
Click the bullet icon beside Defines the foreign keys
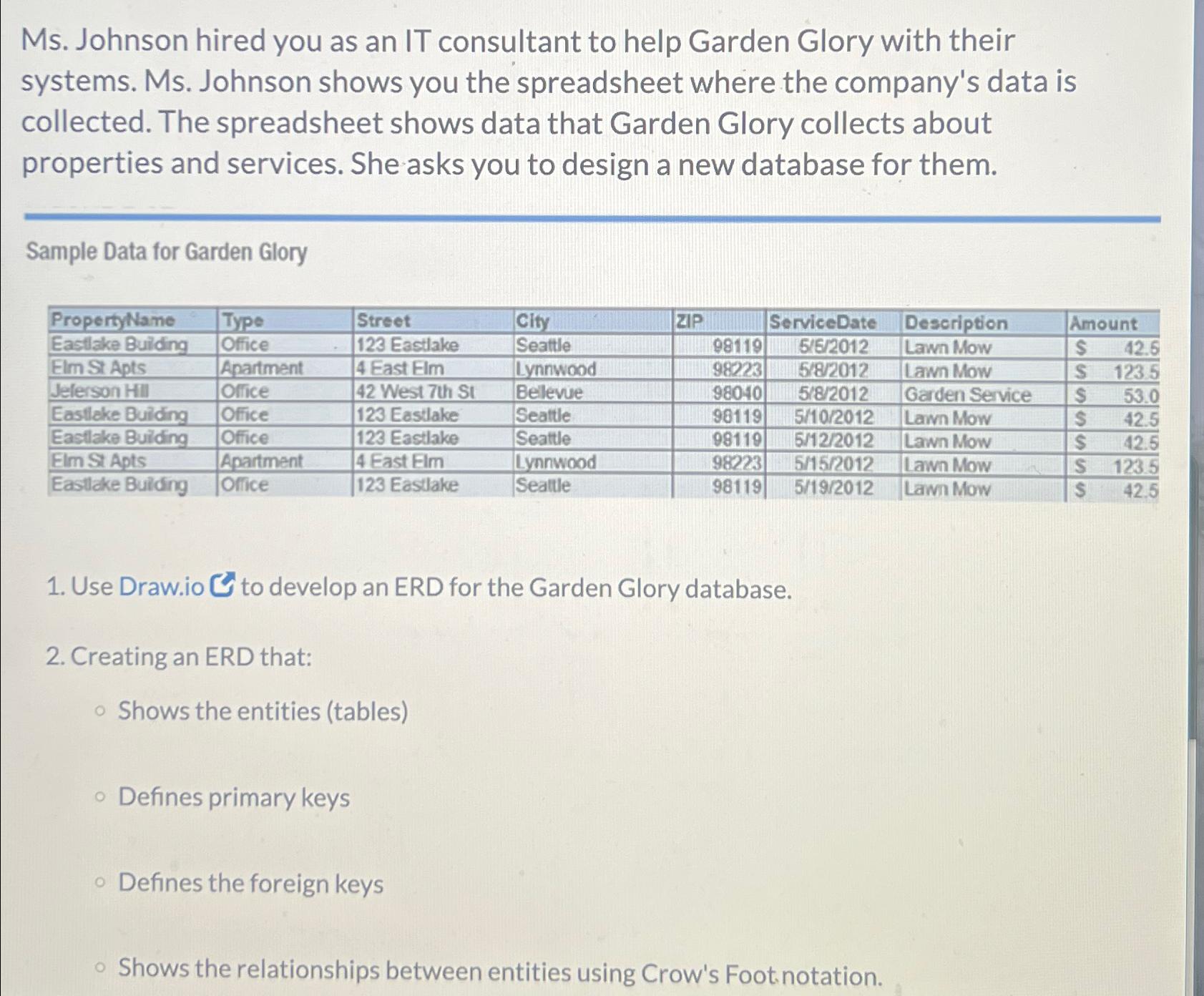(x=101, y=882)
